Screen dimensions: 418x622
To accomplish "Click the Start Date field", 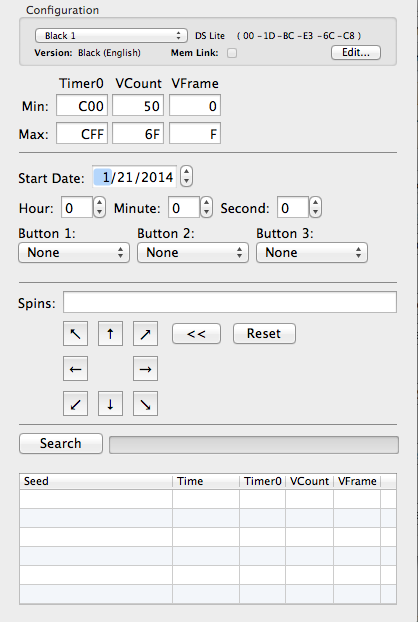I will click(134, 177).
